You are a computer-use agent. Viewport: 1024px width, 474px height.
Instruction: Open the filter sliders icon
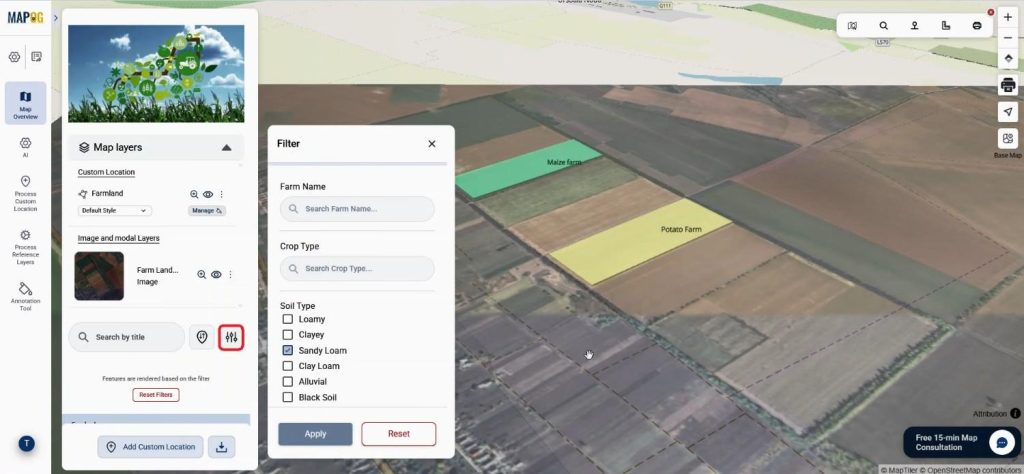coord(231,337)
